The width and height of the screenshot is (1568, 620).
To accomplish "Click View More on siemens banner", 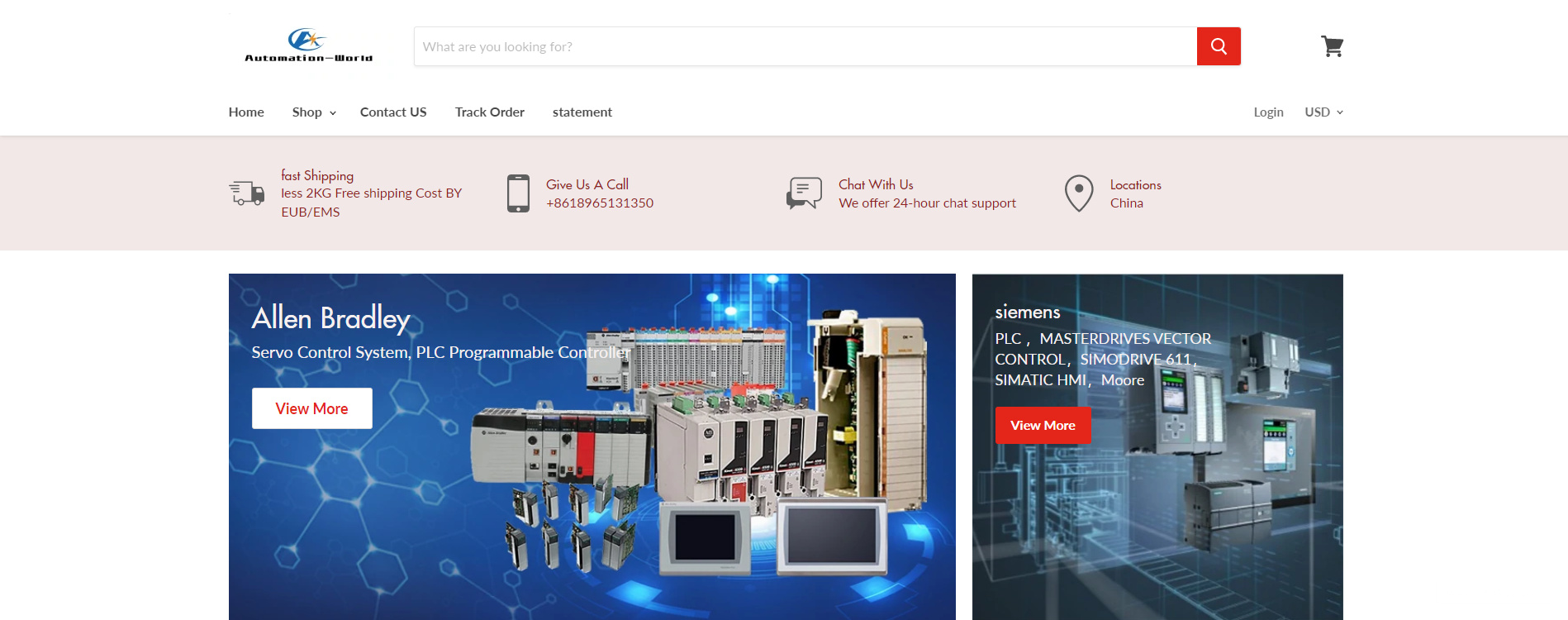I will point(1043,426).
